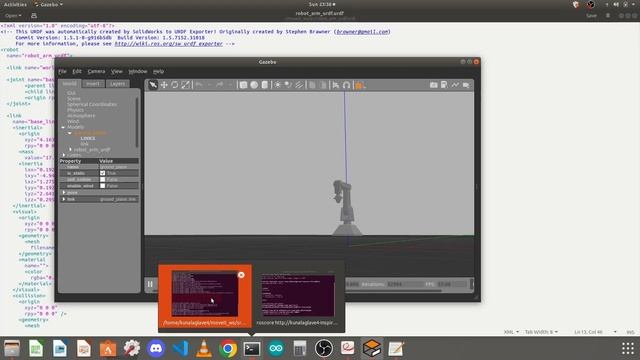Open the align tool in Gazebo toolbar
640x360 pixels.
click(x=336, y=85)
